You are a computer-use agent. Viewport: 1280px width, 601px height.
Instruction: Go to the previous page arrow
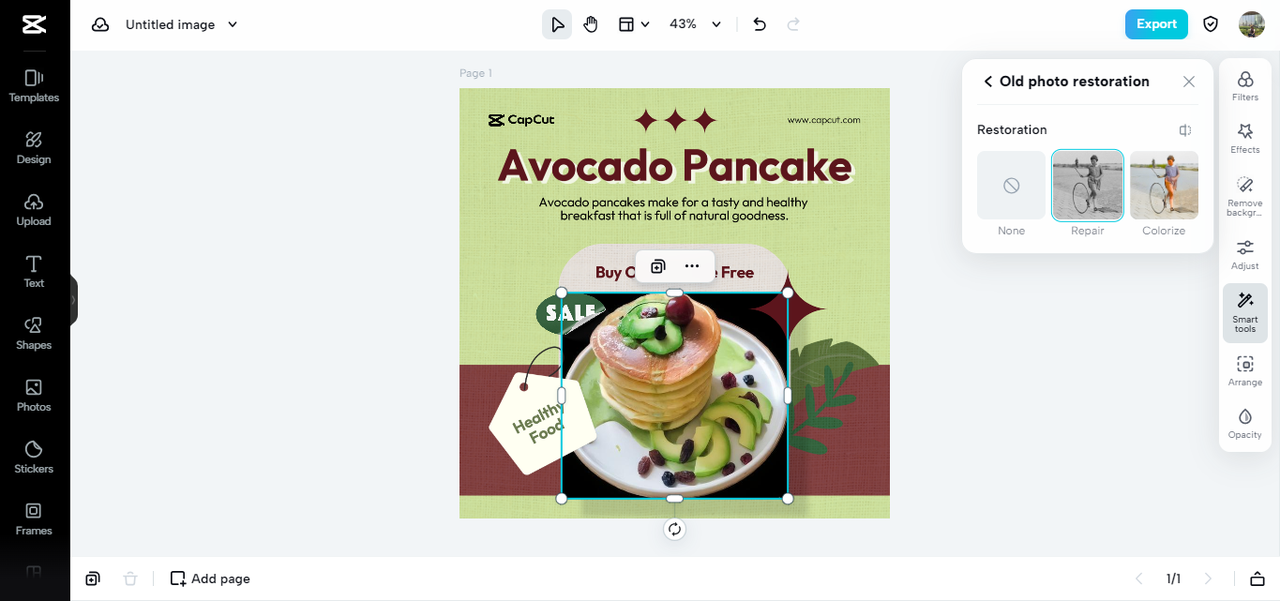(x=1138, y=578)
